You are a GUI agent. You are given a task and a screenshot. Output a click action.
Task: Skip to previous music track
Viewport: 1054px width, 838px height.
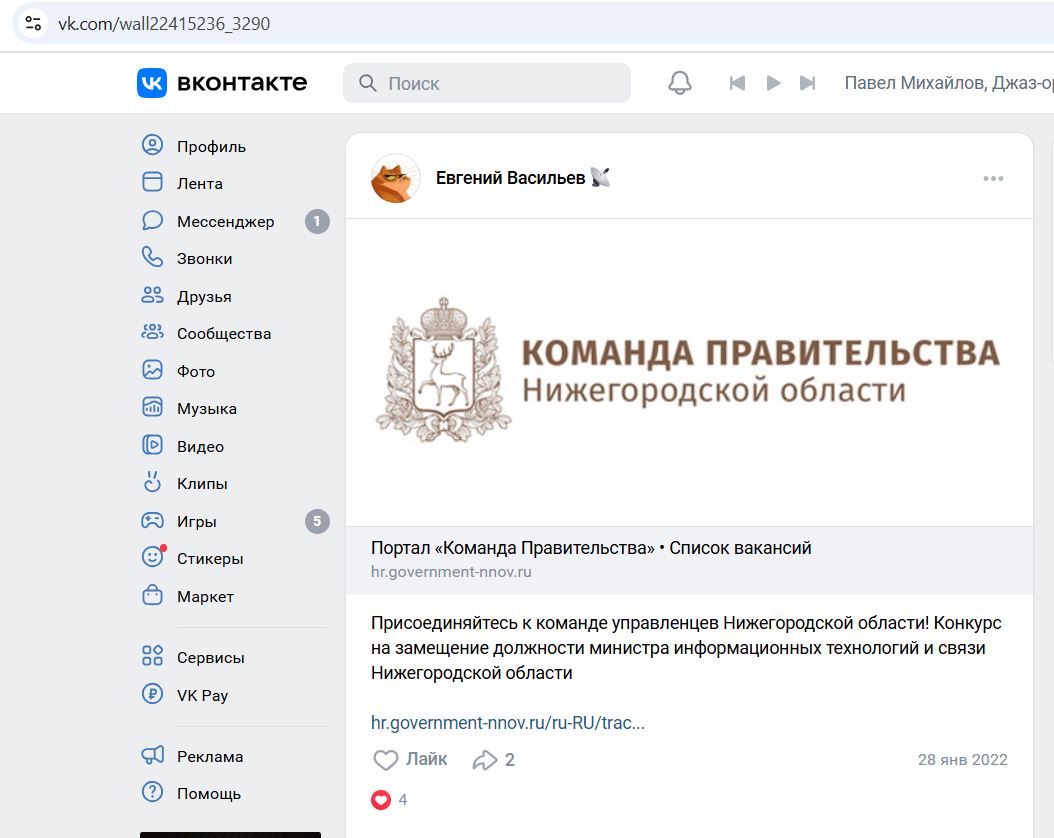point(737,83)
